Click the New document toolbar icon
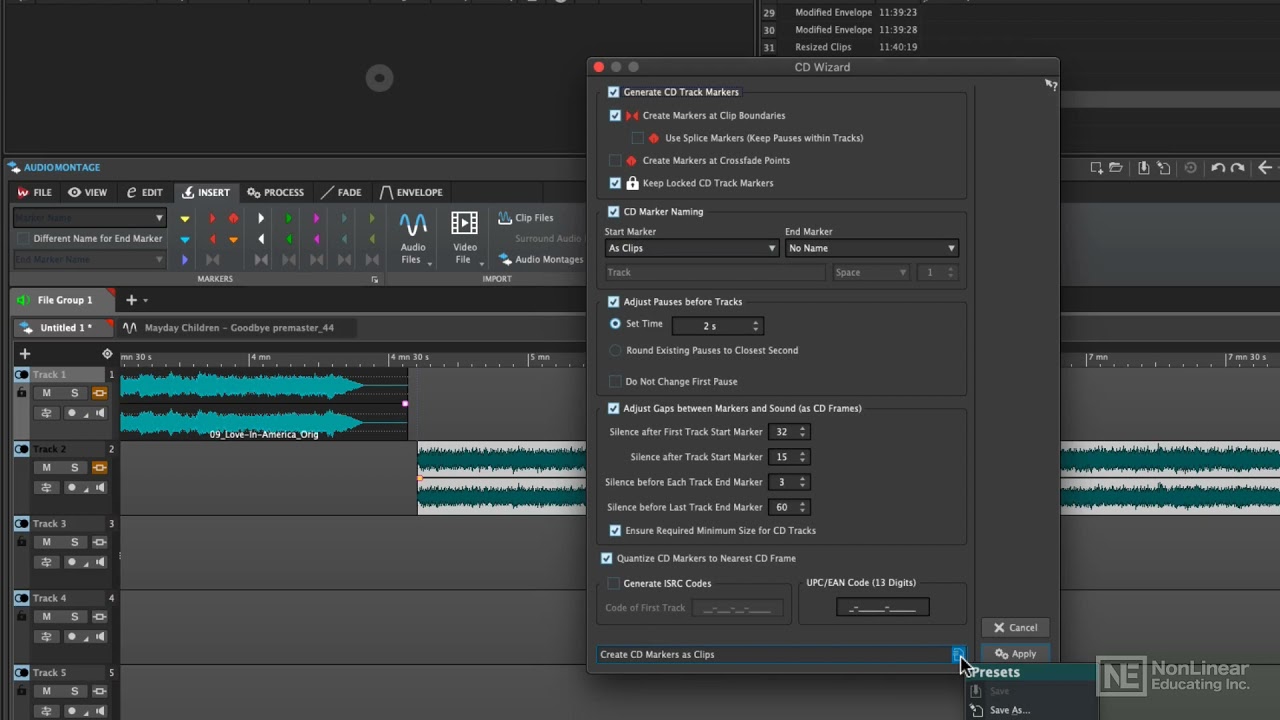This screenshot has width=1280, height=720. tap(1097, 168)
